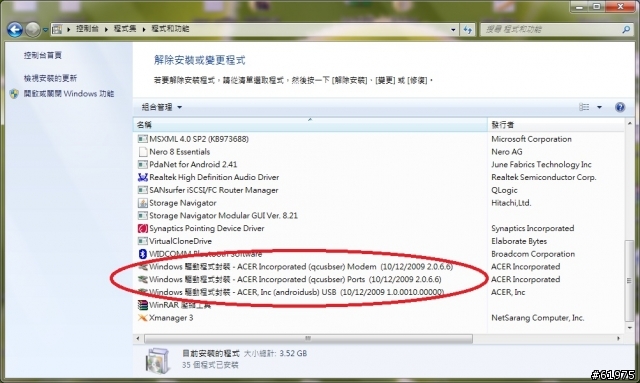Open 開啟或關閉 Windows 功能 link

coord(69,94)
